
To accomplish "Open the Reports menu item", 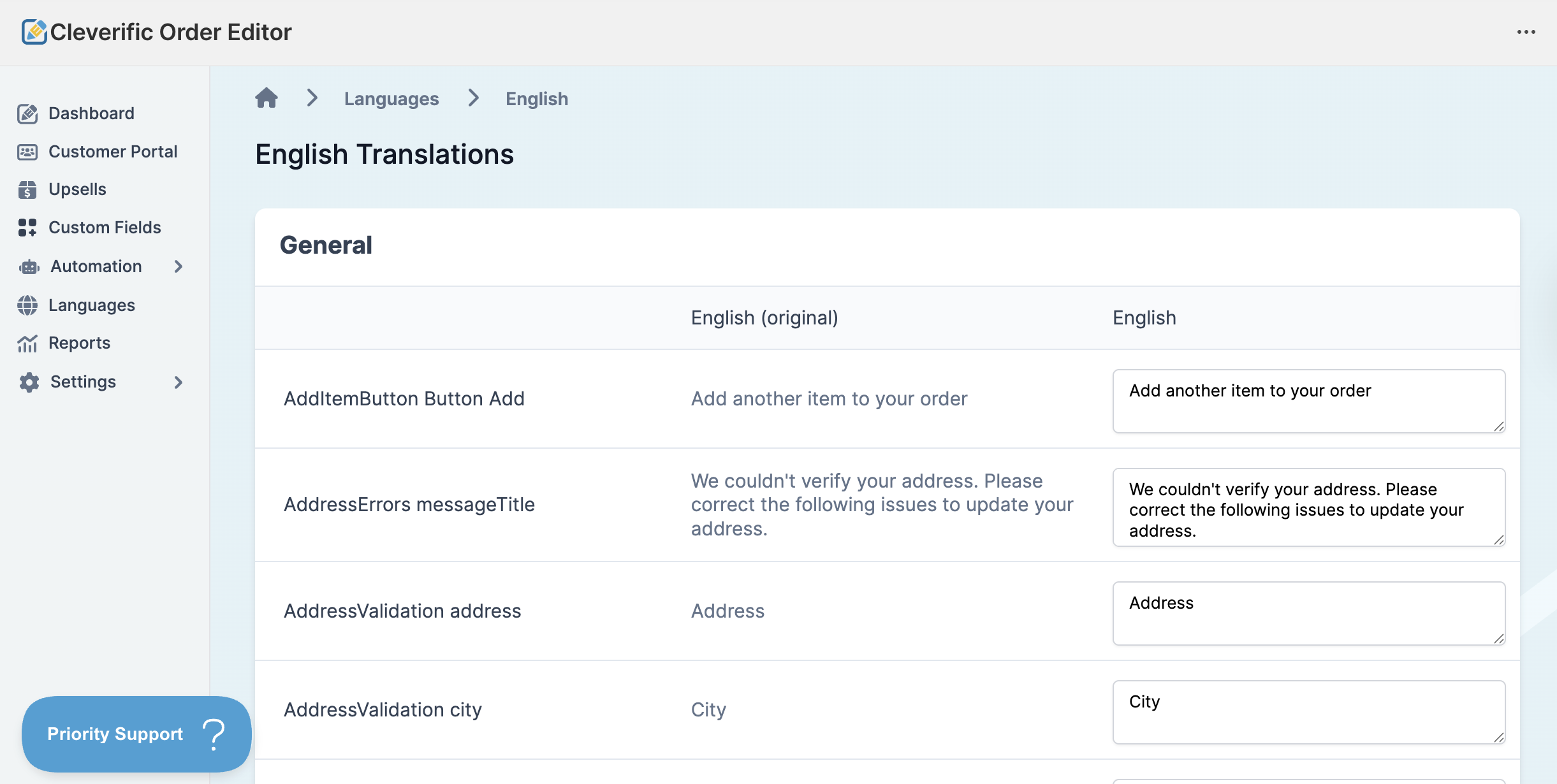I will [79, 343].
